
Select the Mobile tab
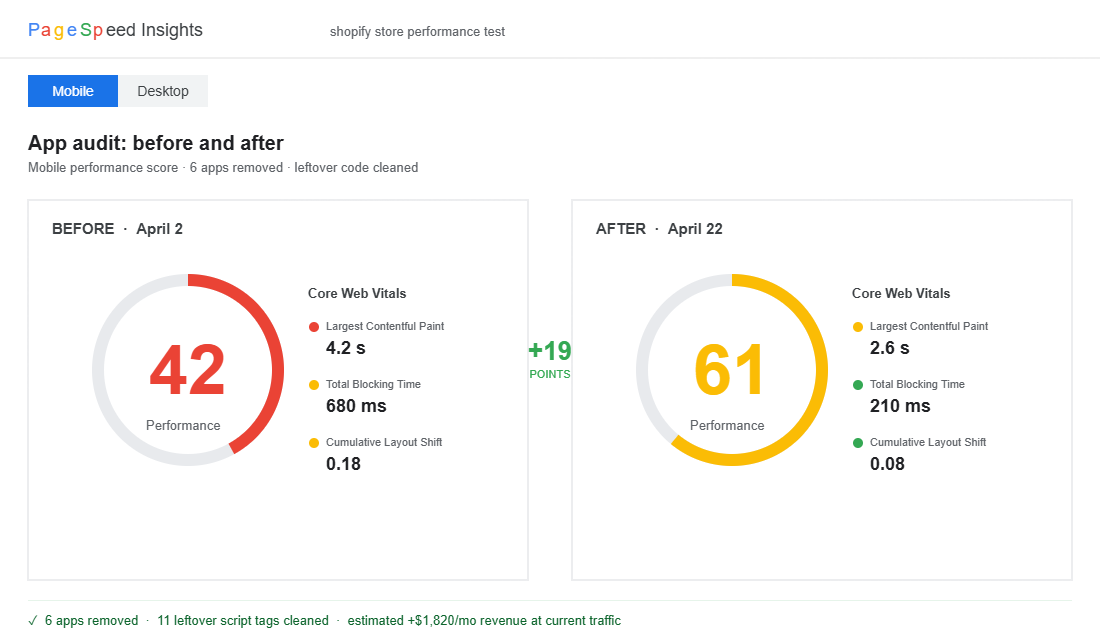tap(73, 91)
